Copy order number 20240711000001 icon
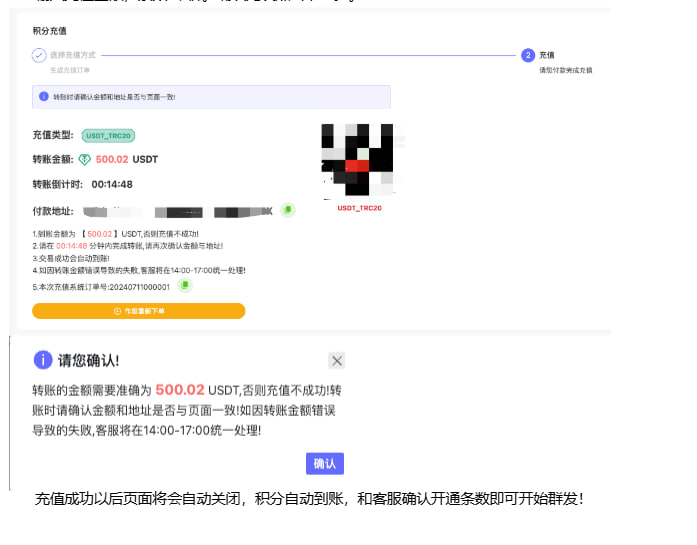 click(184, 285)
